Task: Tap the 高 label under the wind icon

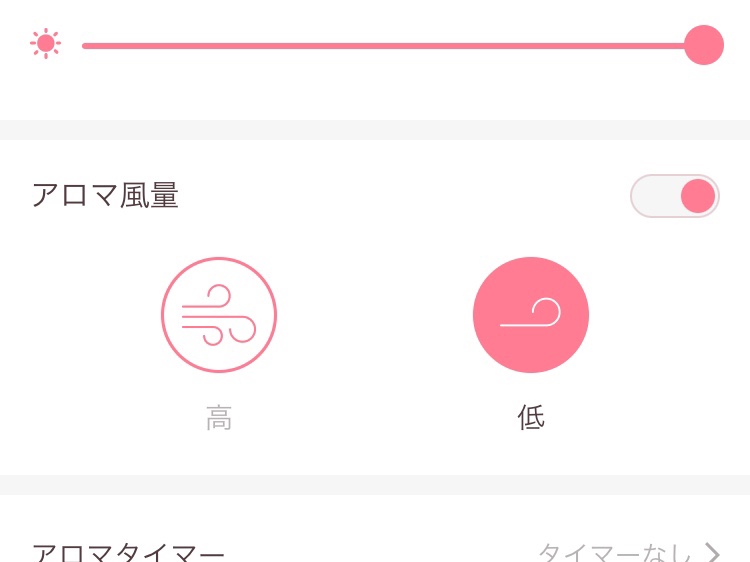Action: (x=219, y=417)
